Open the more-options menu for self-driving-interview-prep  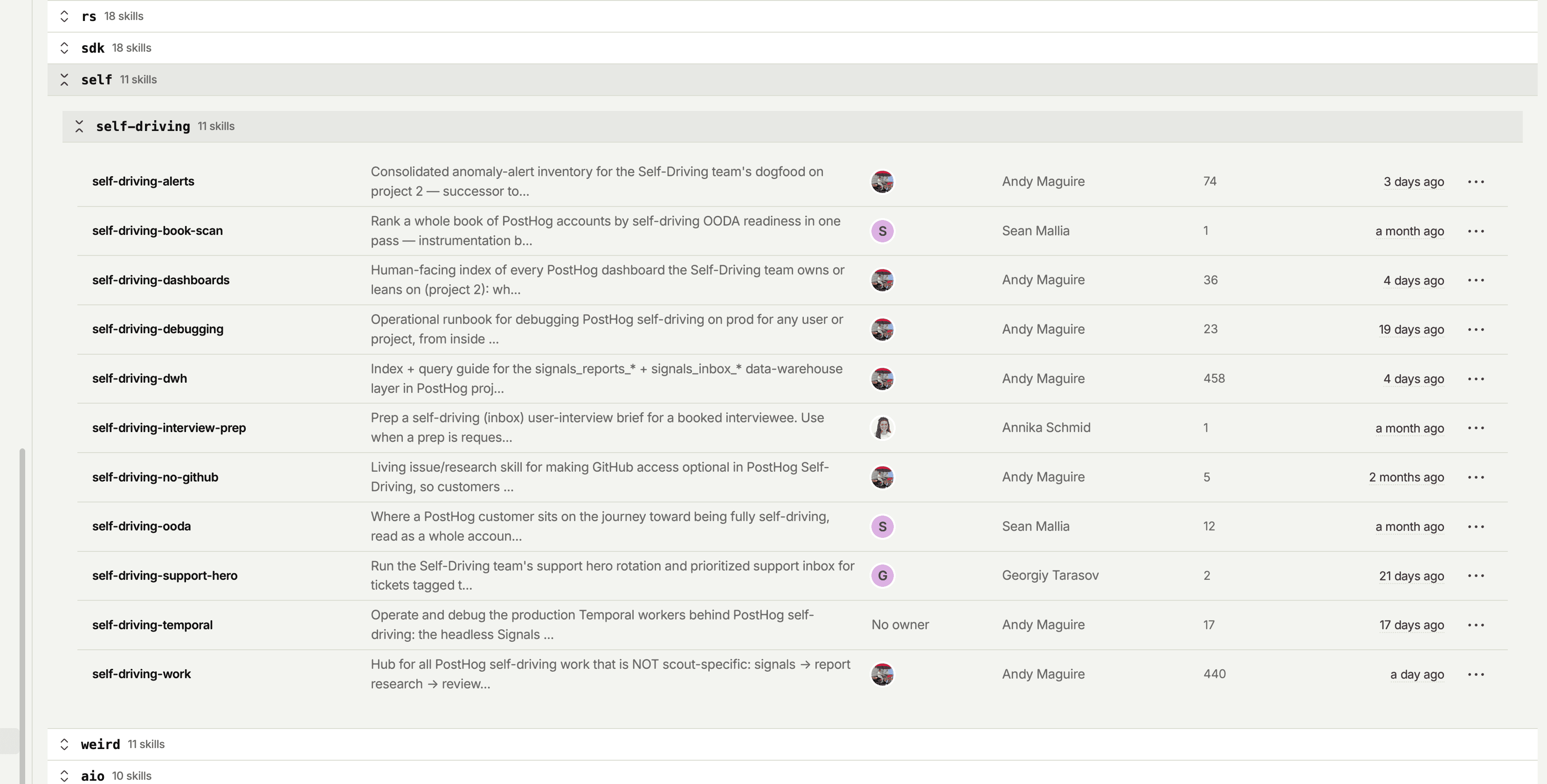[x=1476, y=427]
